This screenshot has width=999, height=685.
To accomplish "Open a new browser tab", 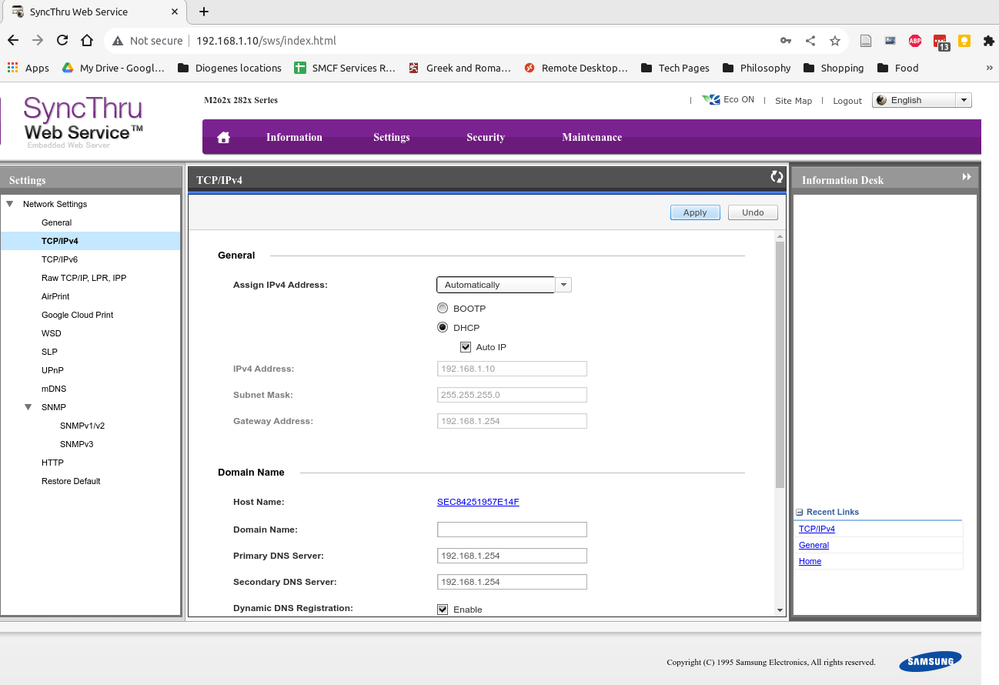I will pyautogui.click(x=204, y=11).
